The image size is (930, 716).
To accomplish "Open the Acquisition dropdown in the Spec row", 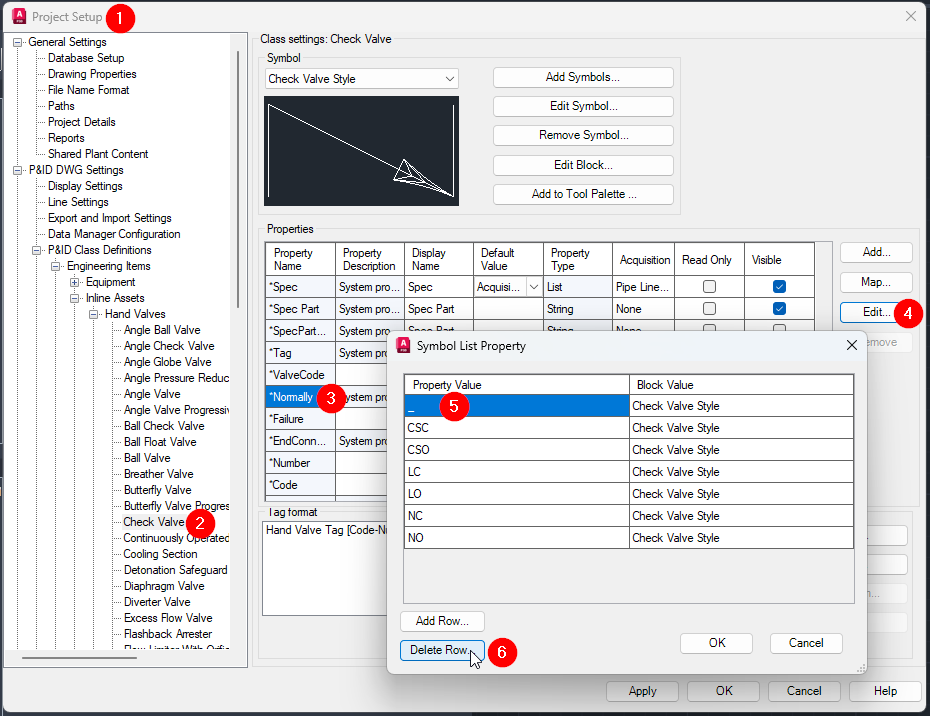I will (532, 286).
